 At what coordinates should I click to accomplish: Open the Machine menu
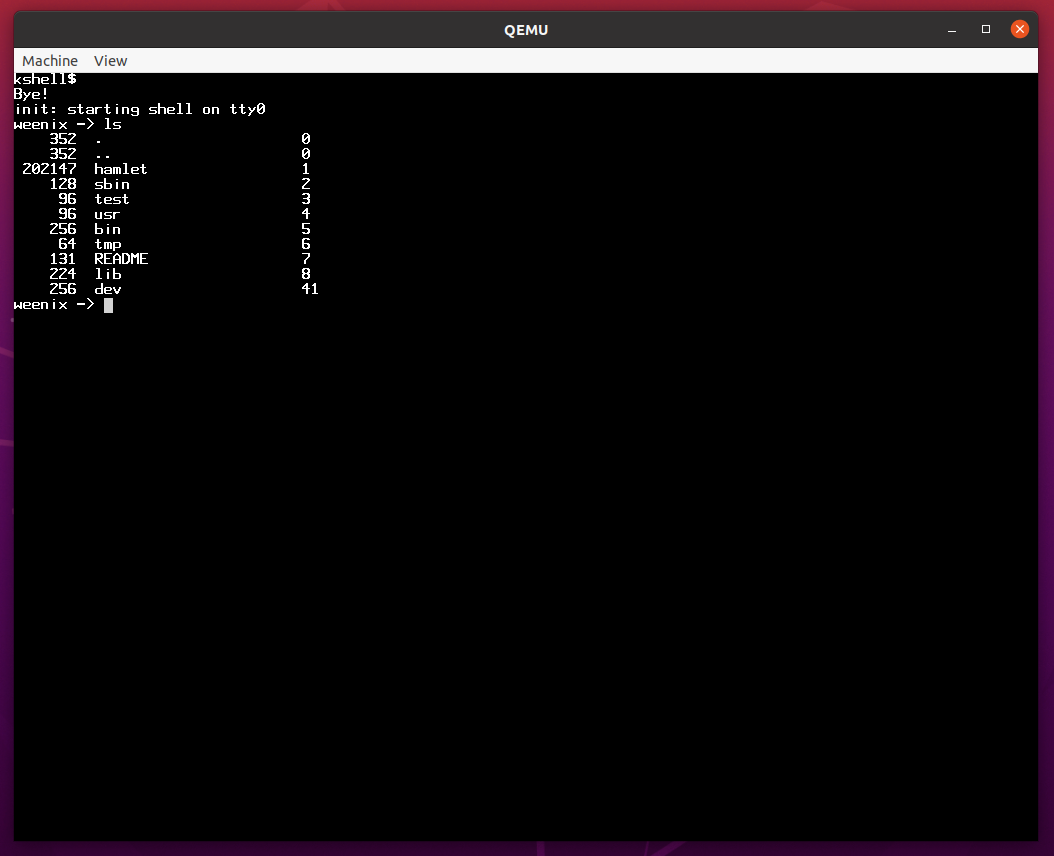pyautogui.click(x=50, y=61)
